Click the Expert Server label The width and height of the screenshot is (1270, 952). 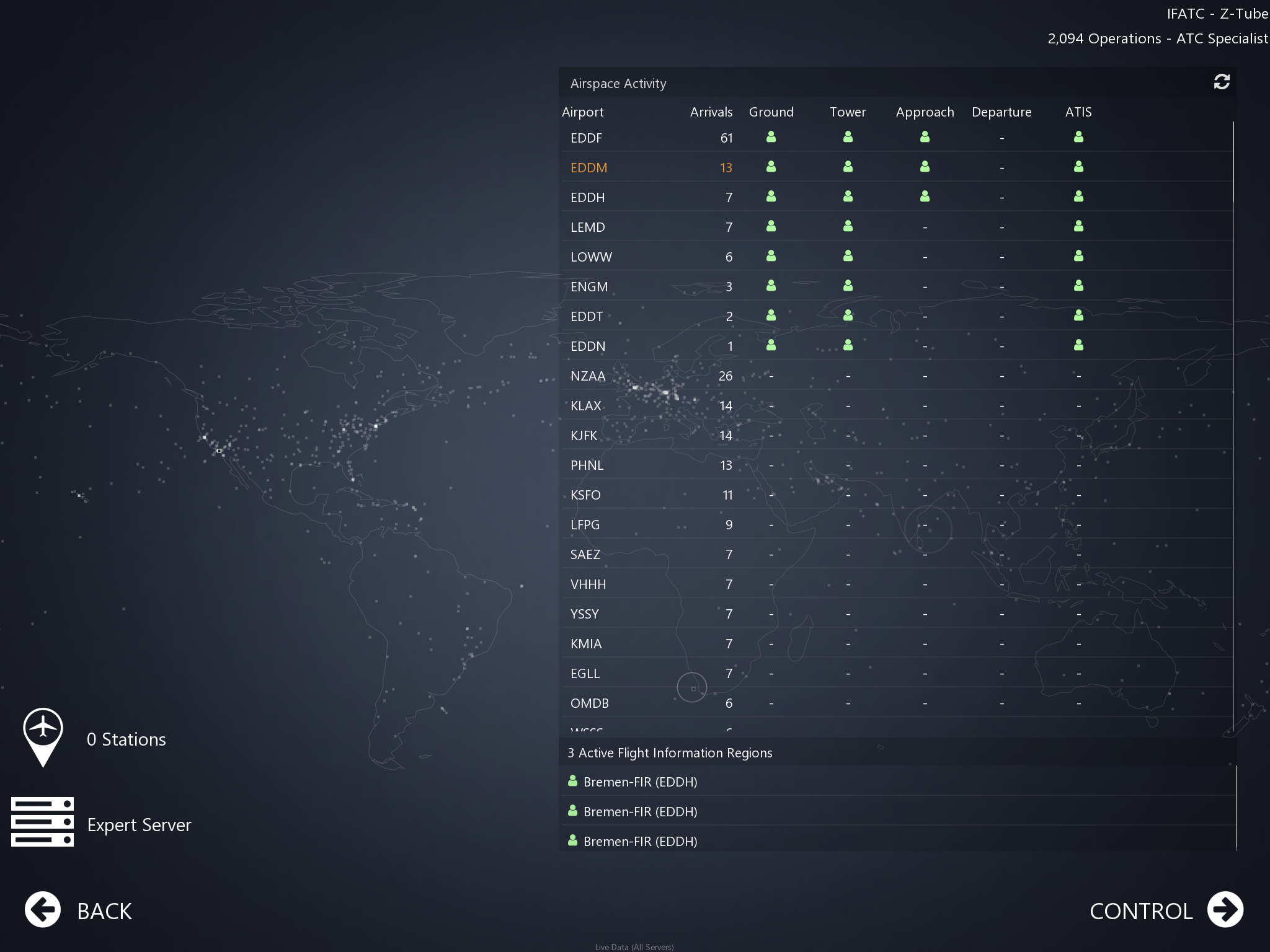[139, 825]
